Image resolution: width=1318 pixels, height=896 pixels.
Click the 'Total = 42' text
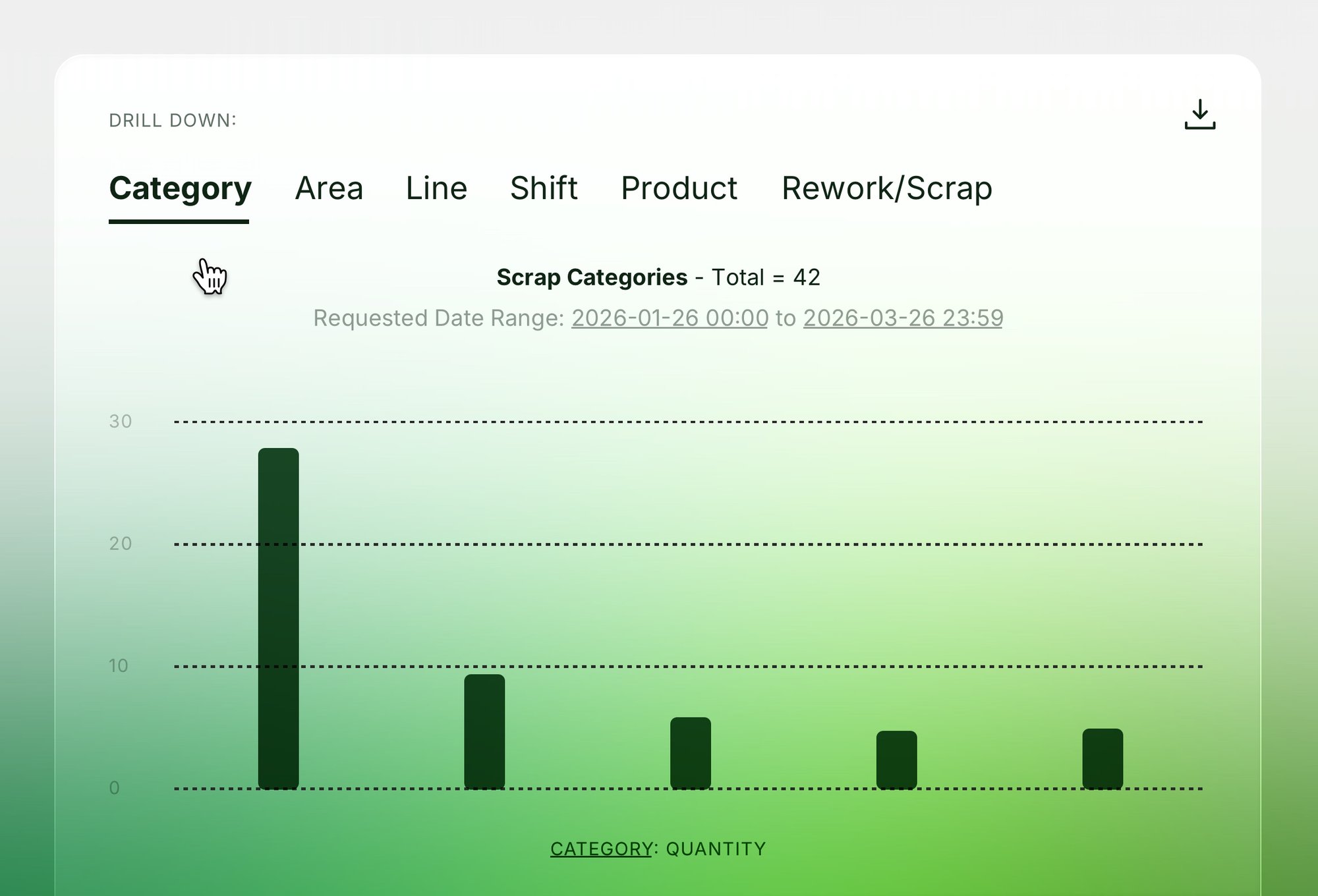tap(766, 277)
